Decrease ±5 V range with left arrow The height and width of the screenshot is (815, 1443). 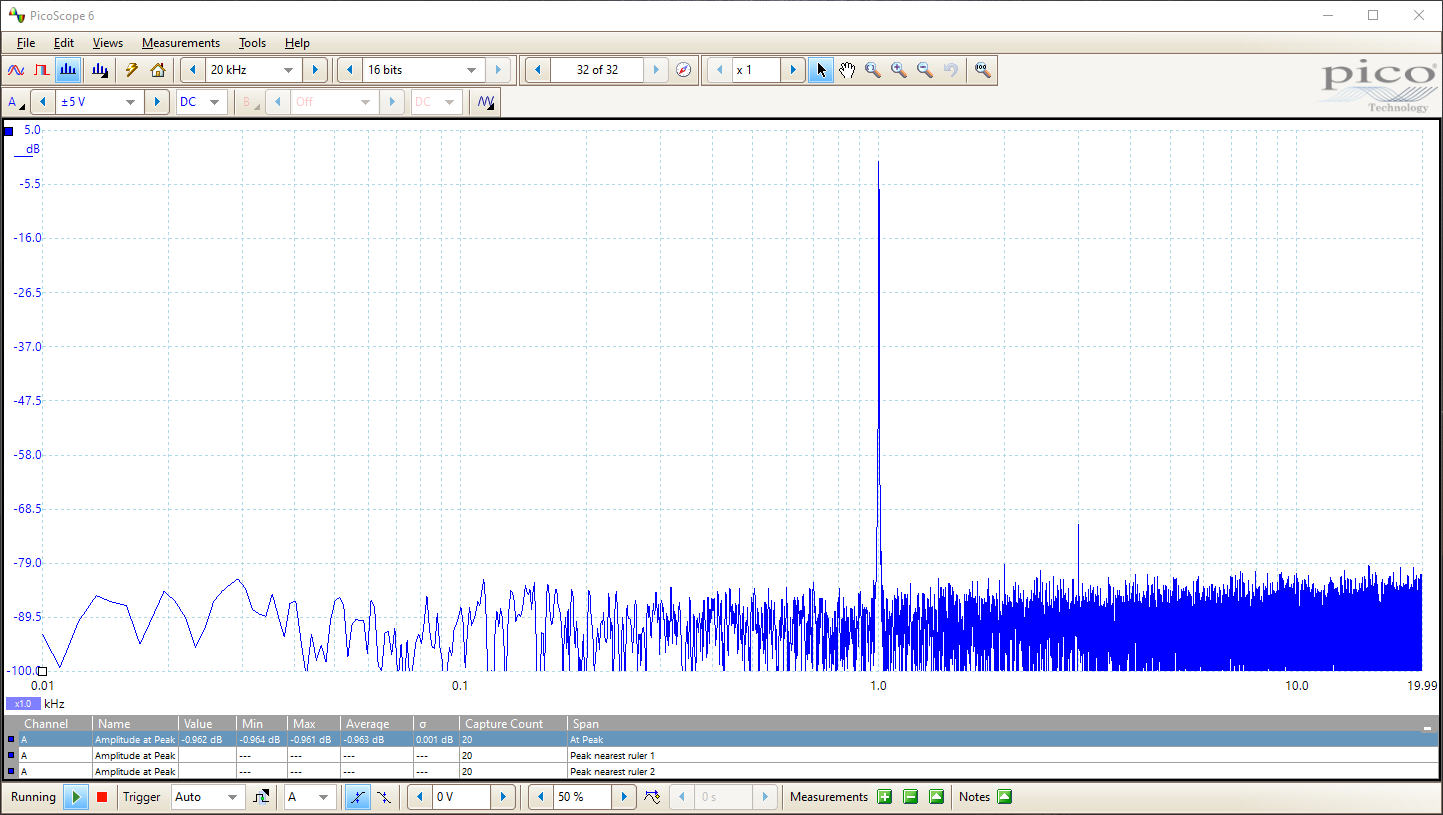[43, 102]
